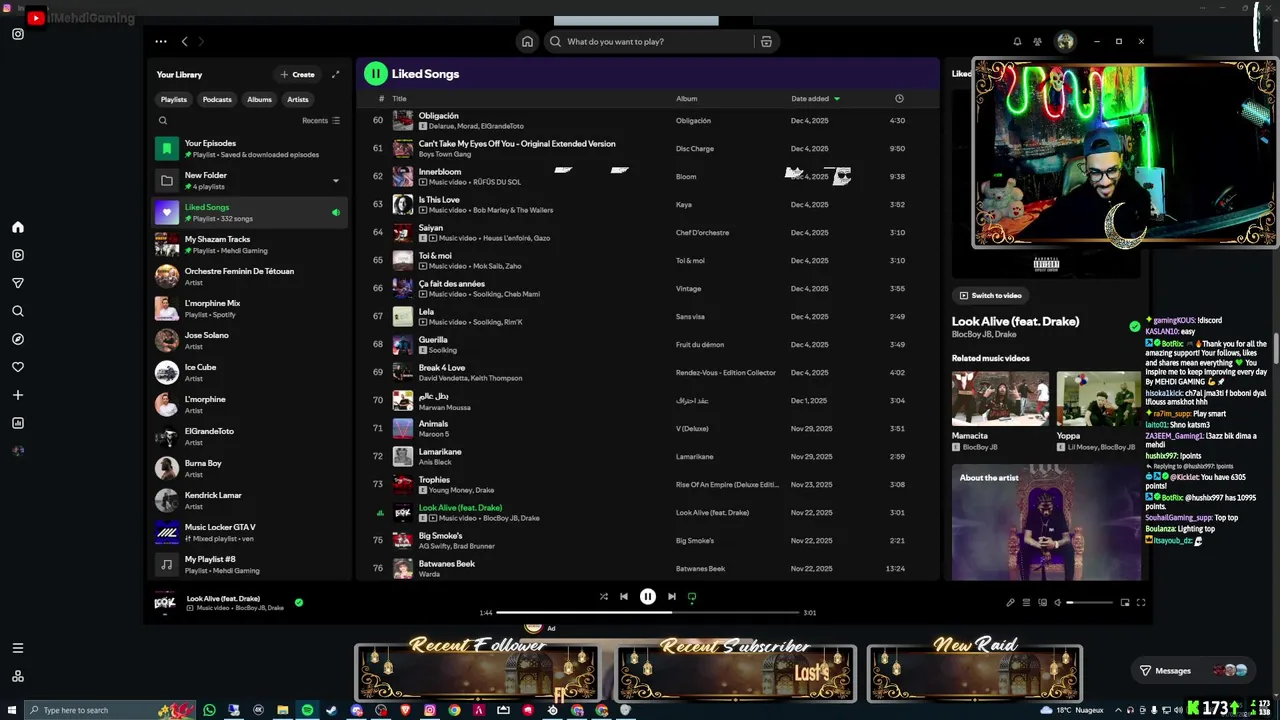Open Instagram home in left sidebar
This screenshot has height=720, width=1280.
click(x=18, y=227)
